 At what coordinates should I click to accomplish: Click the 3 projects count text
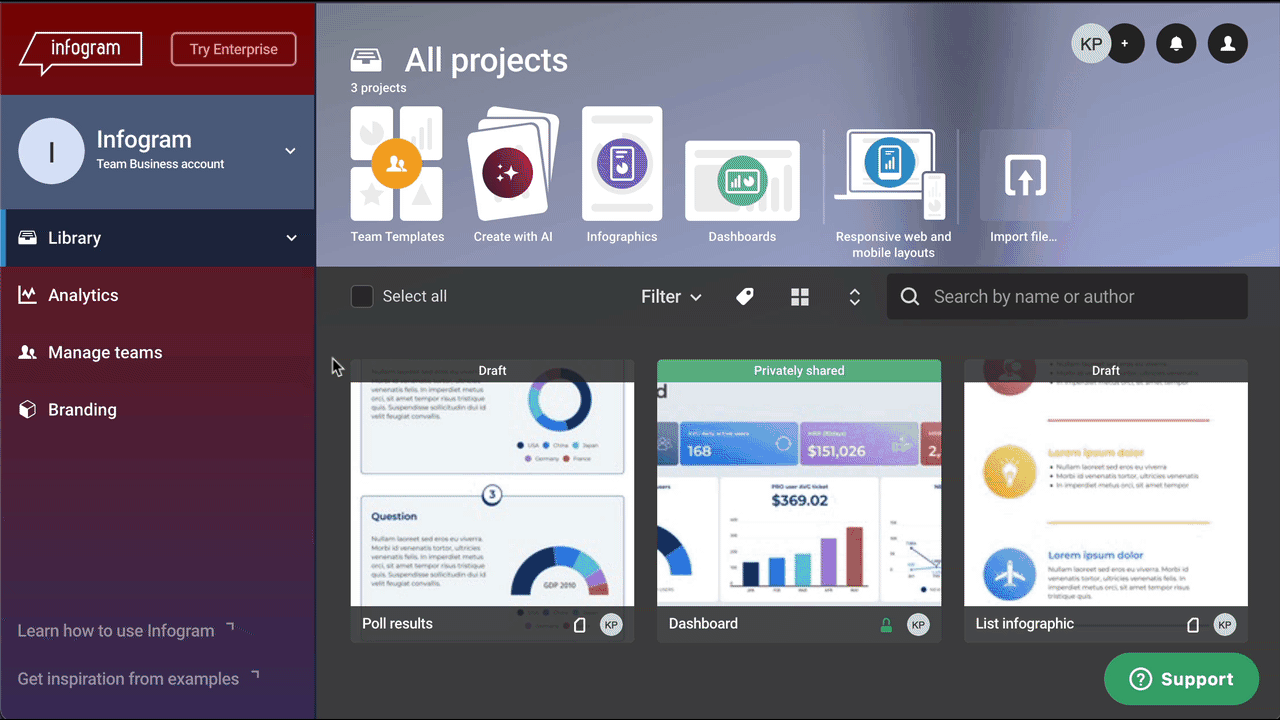(378, 88)
